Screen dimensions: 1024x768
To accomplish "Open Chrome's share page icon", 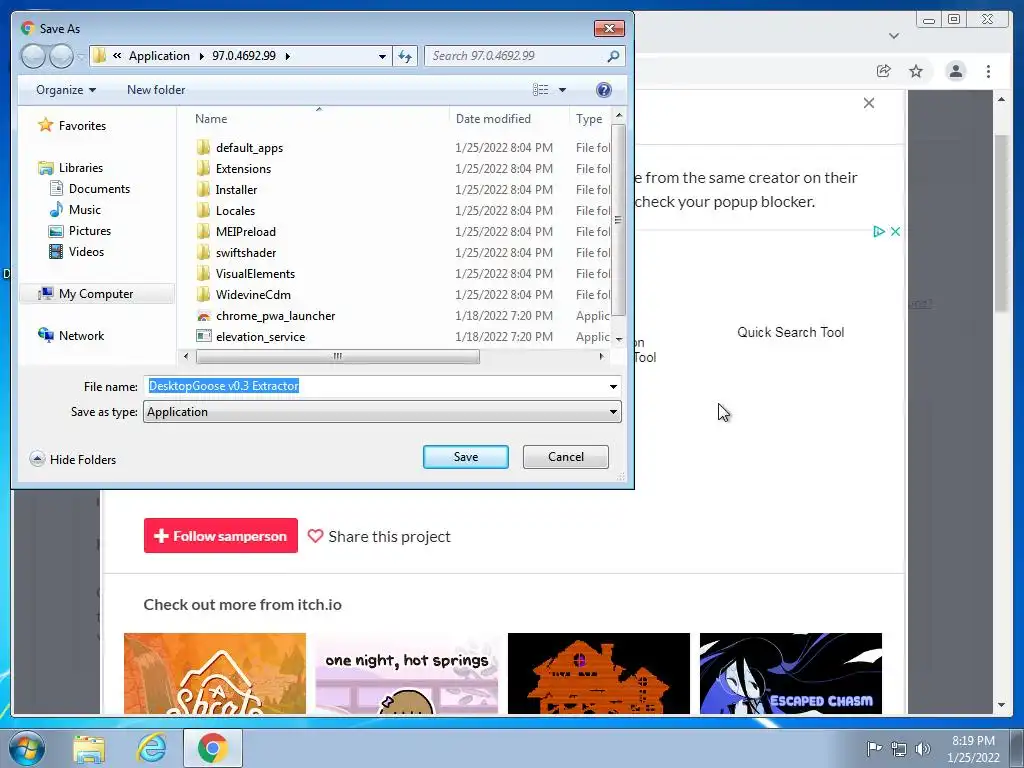I will (884, 71).
